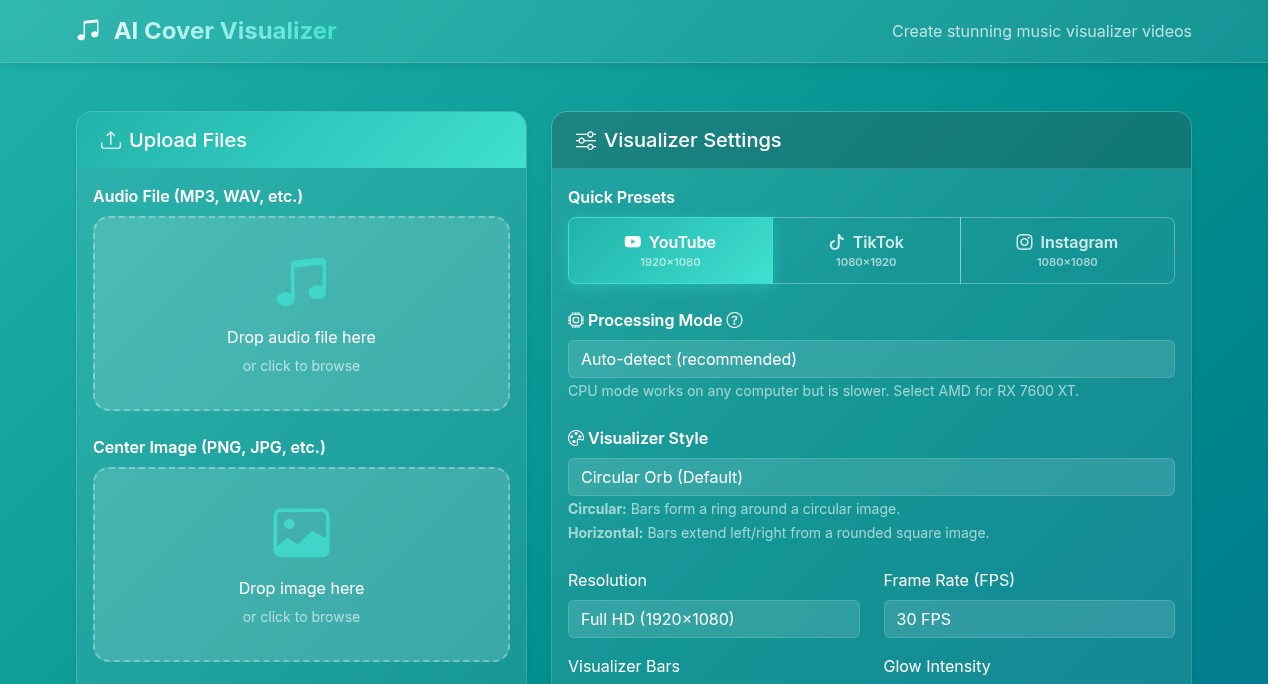Click the 'Visualizer Settings' heading text
The image size is (1276, 684).
693,140
